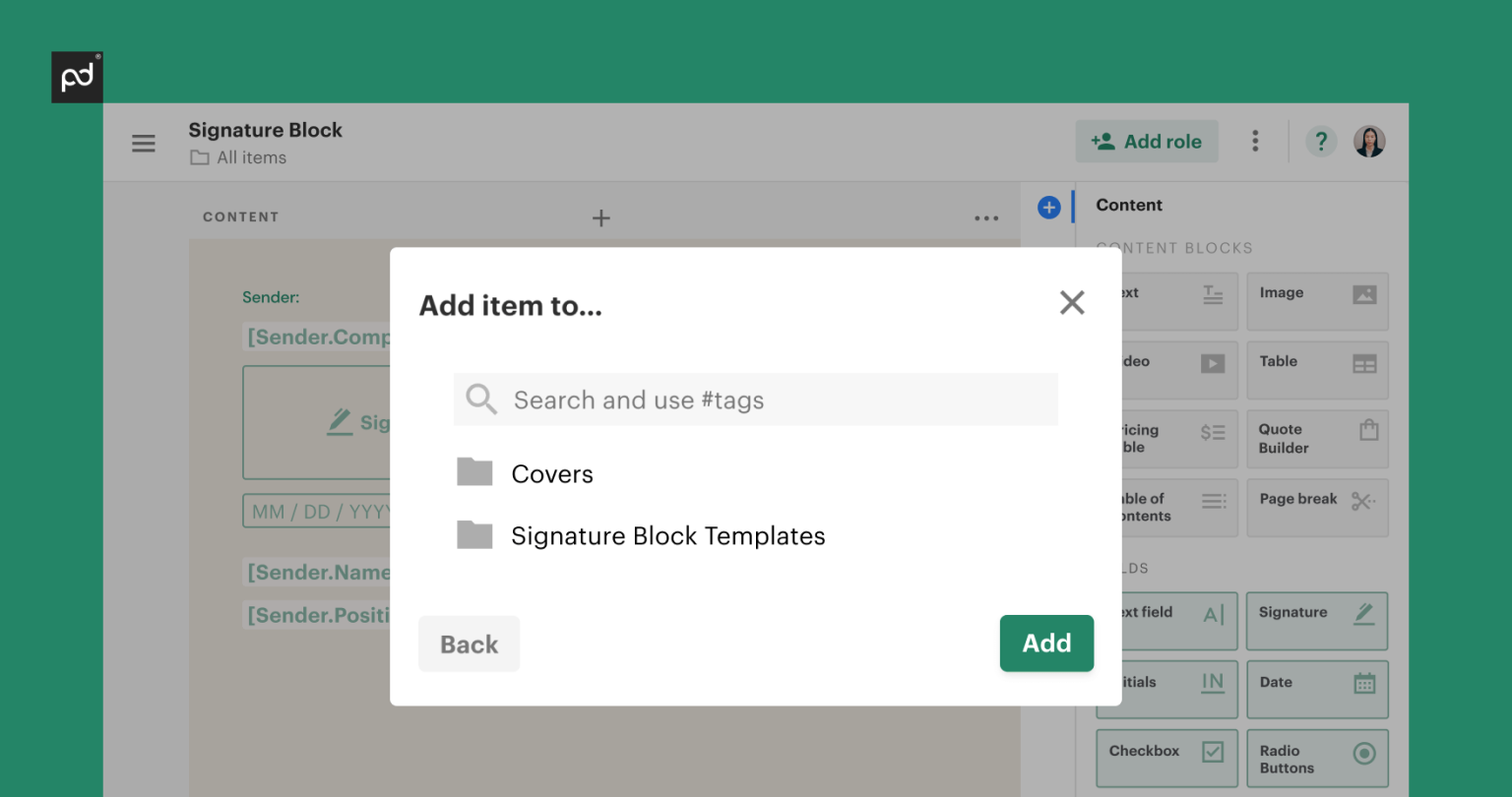
Task: Click the plus icon above the content section
Action: (600, 218)
